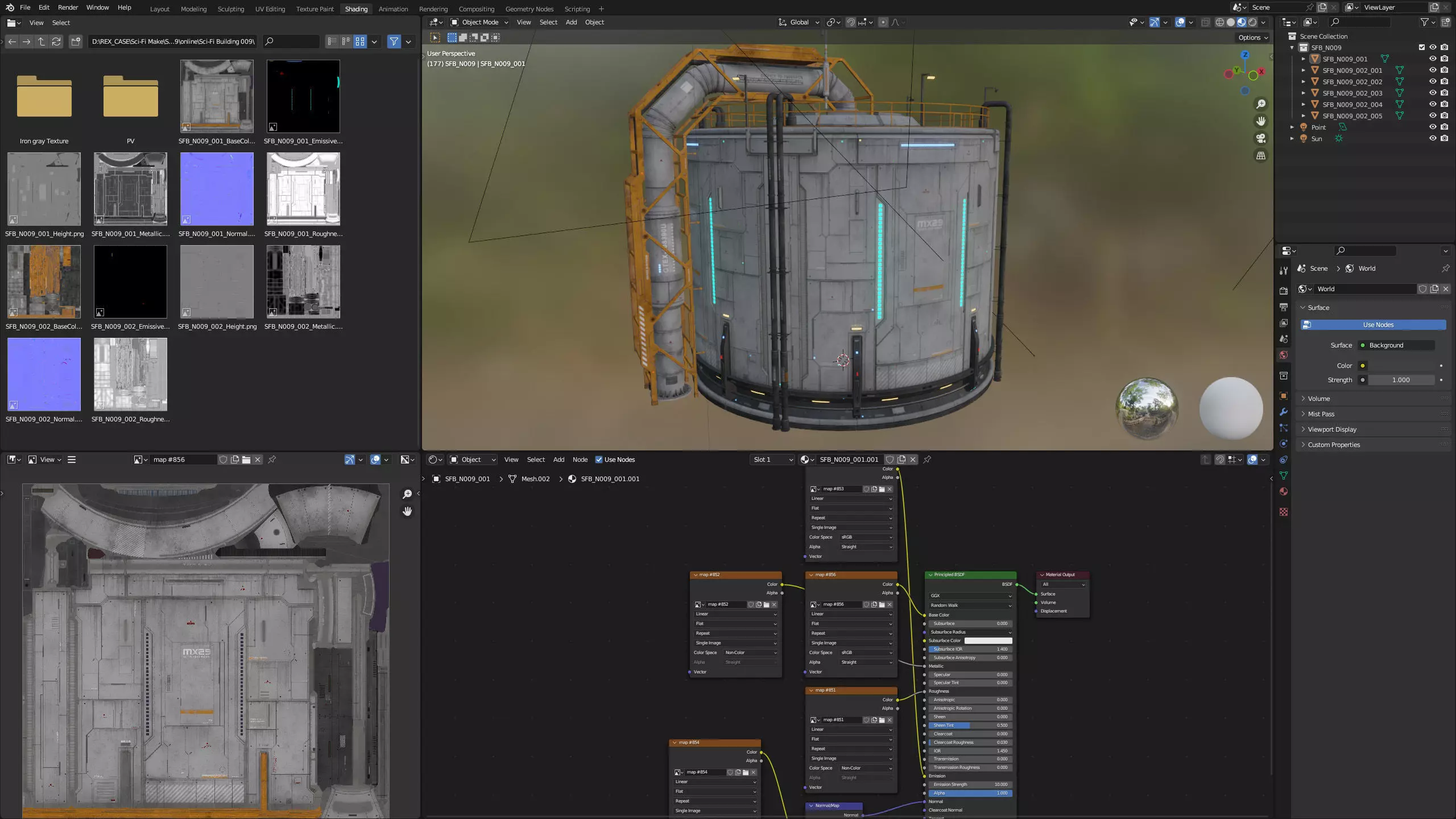Open the Modifiers properties tab
The height and width of the screenshot is (819, 1456).
[x=1284, y=412]
